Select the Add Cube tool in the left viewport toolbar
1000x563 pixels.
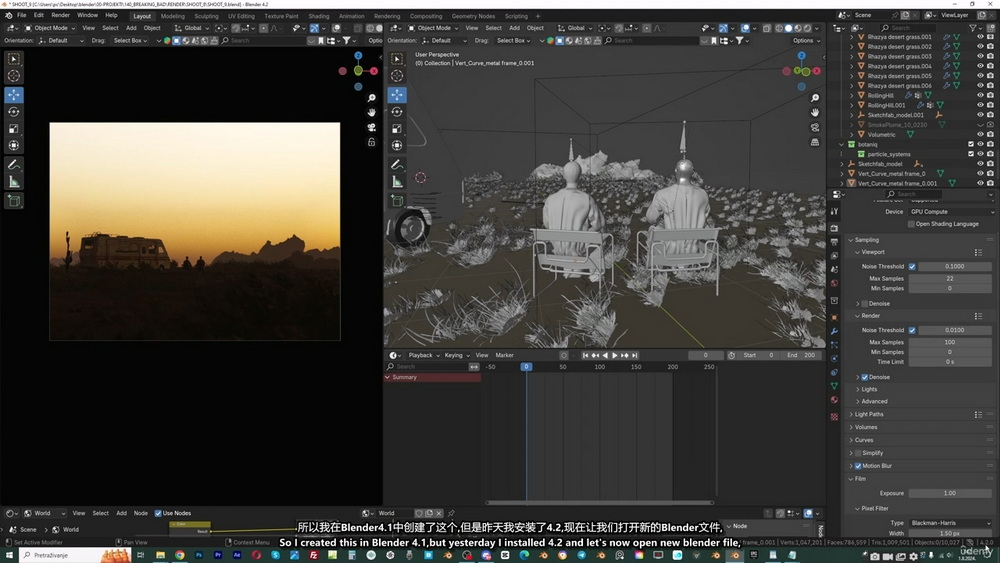pyautogui.click(x=13, y=201)
